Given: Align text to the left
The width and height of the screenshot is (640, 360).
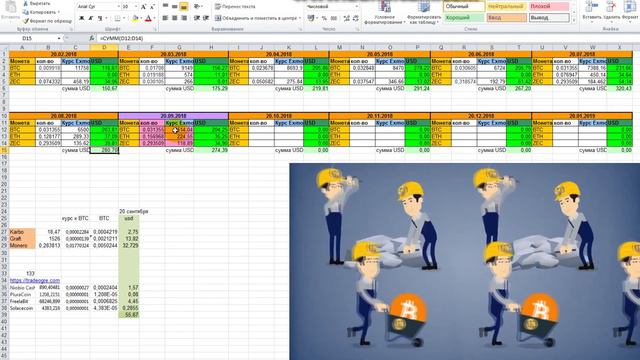Looking at the screenshot, I should pos(165,18).
